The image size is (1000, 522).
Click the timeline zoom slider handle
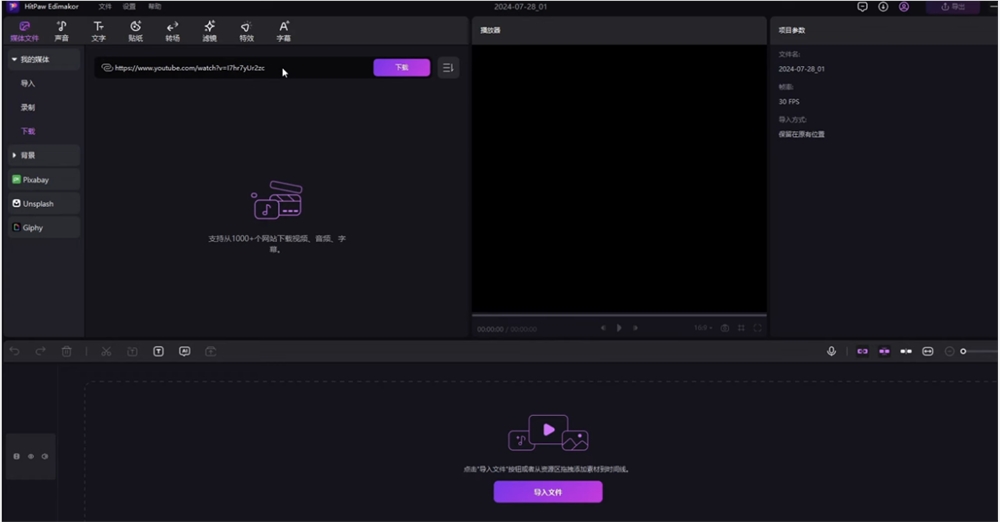[963, 351]
